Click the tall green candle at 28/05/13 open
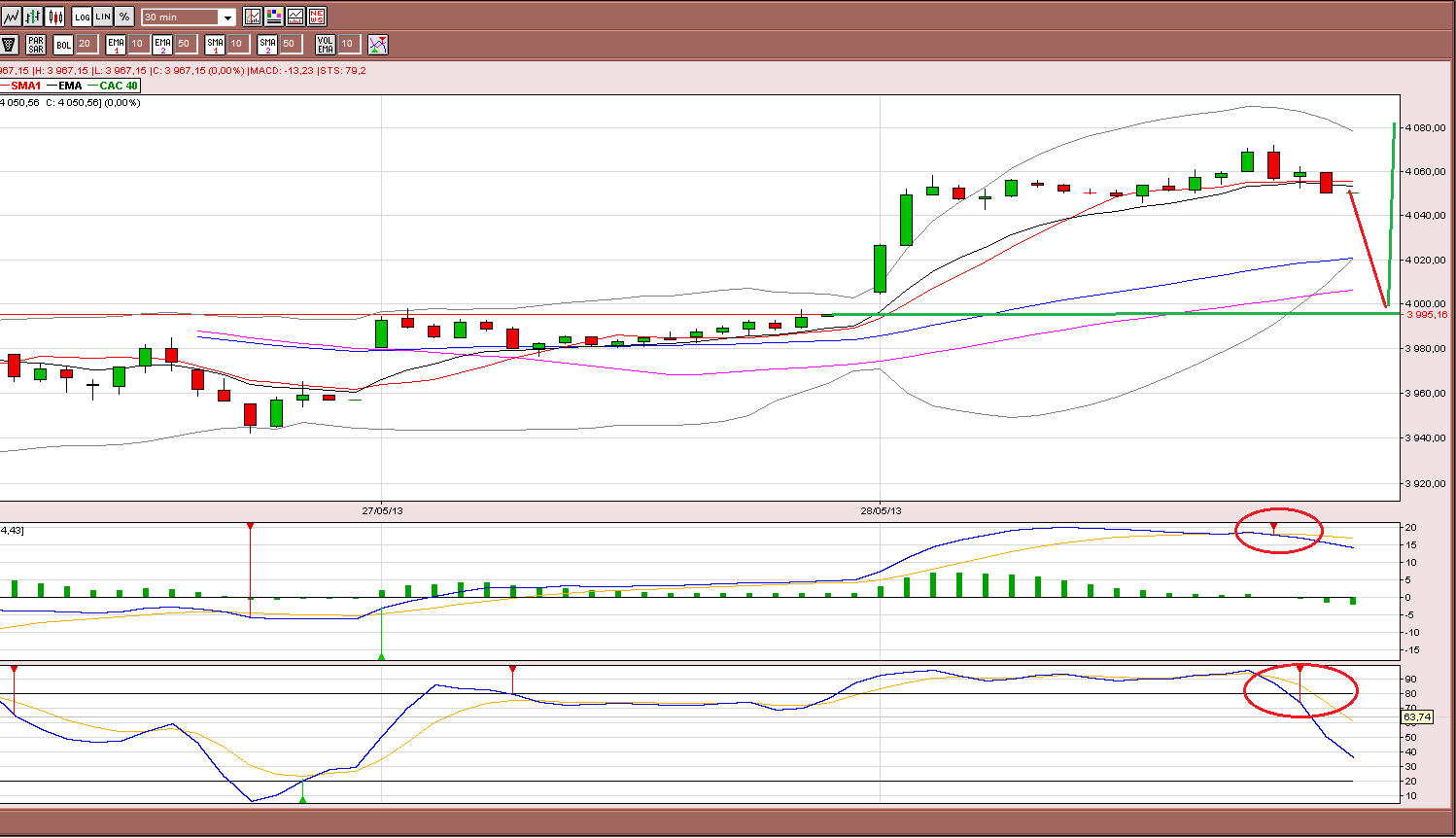The image size is (1456, 838). coord(880,268)
